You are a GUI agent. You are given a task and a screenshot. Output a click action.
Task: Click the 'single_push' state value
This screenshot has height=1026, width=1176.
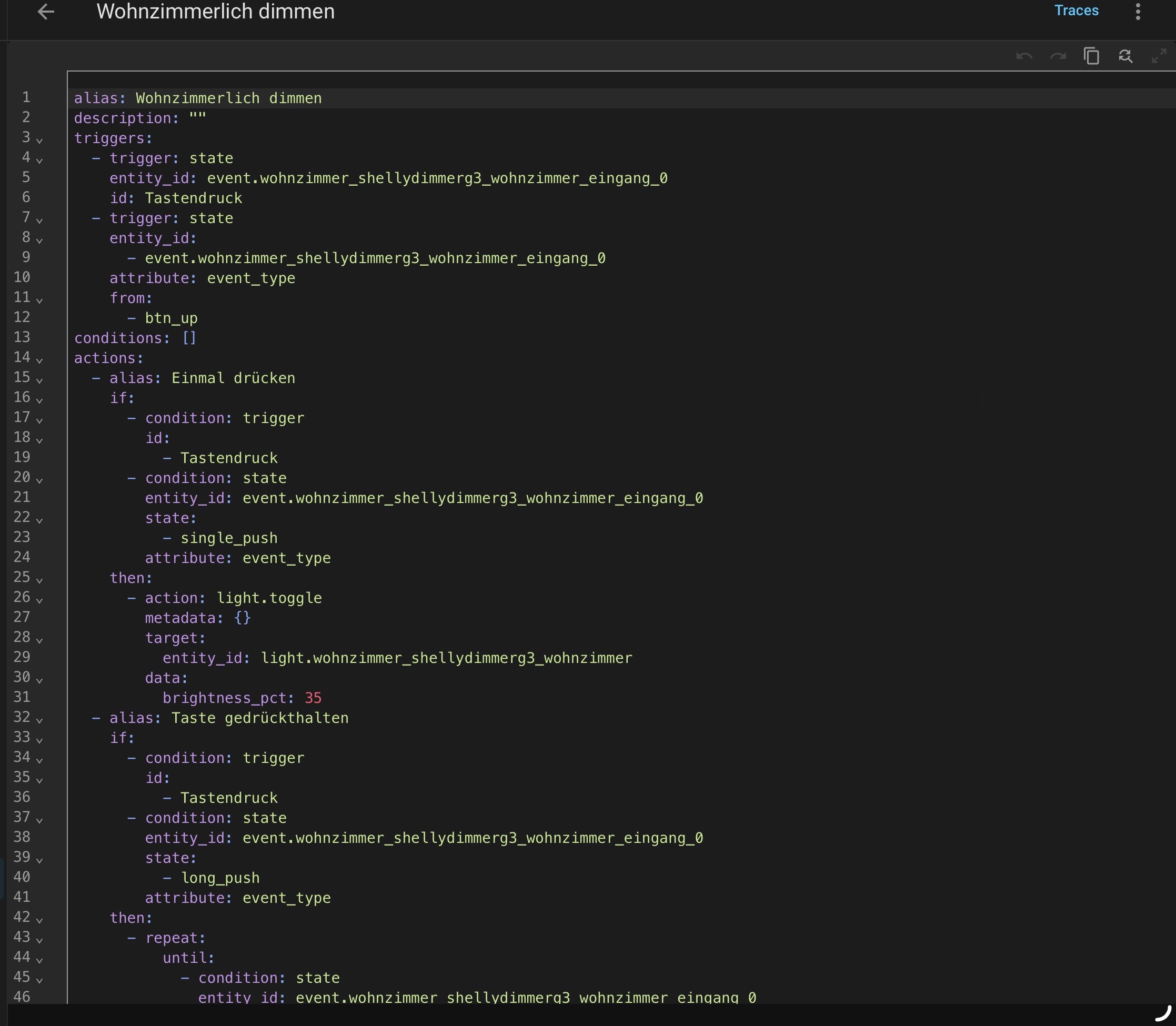(229, 538)
